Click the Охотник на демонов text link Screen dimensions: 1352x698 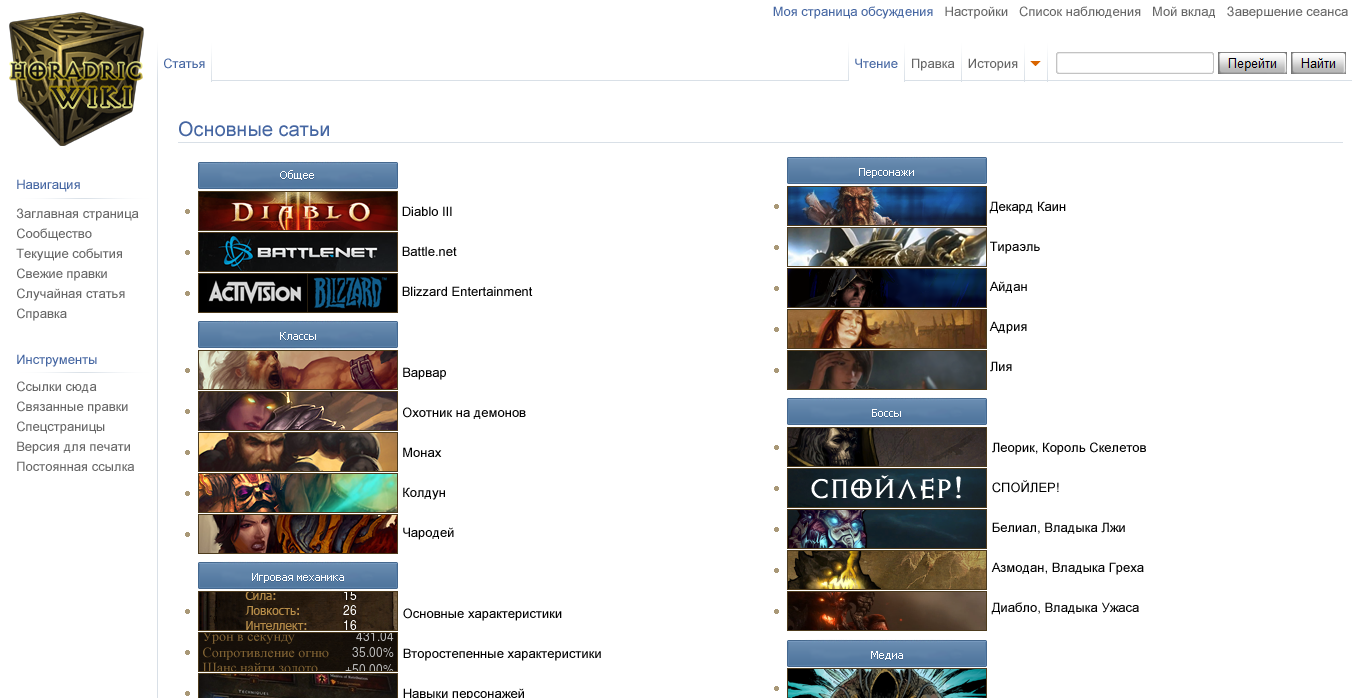464,413
